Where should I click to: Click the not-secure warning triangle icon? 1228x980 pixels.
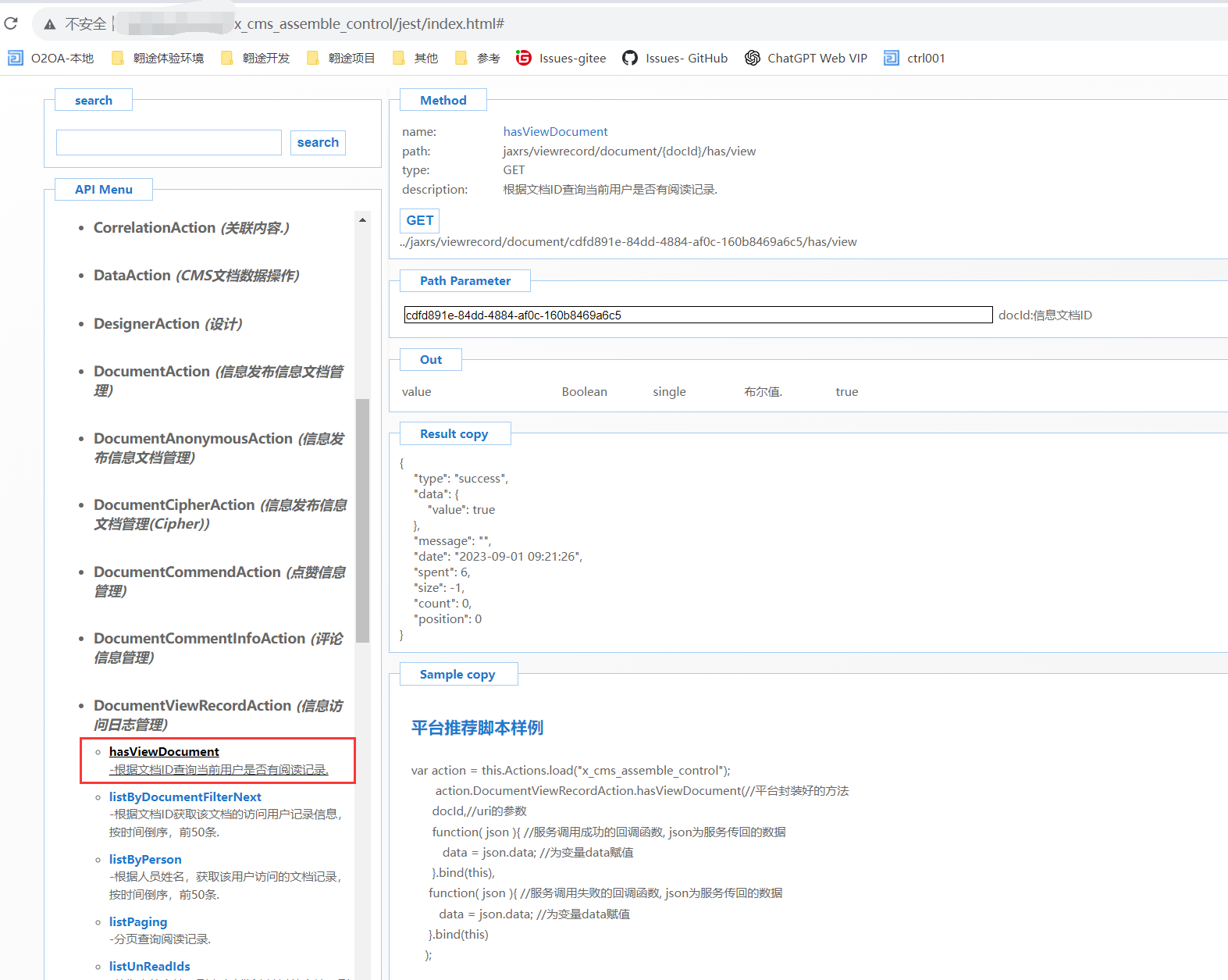50,24
